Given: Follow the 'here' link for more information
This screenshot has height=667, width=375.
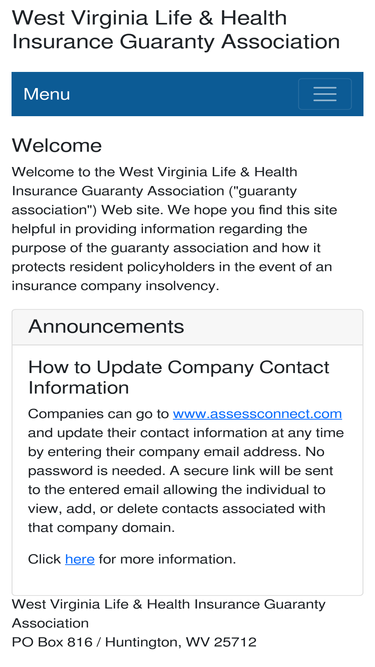Looking at the screenshot, I should point(80,559).
